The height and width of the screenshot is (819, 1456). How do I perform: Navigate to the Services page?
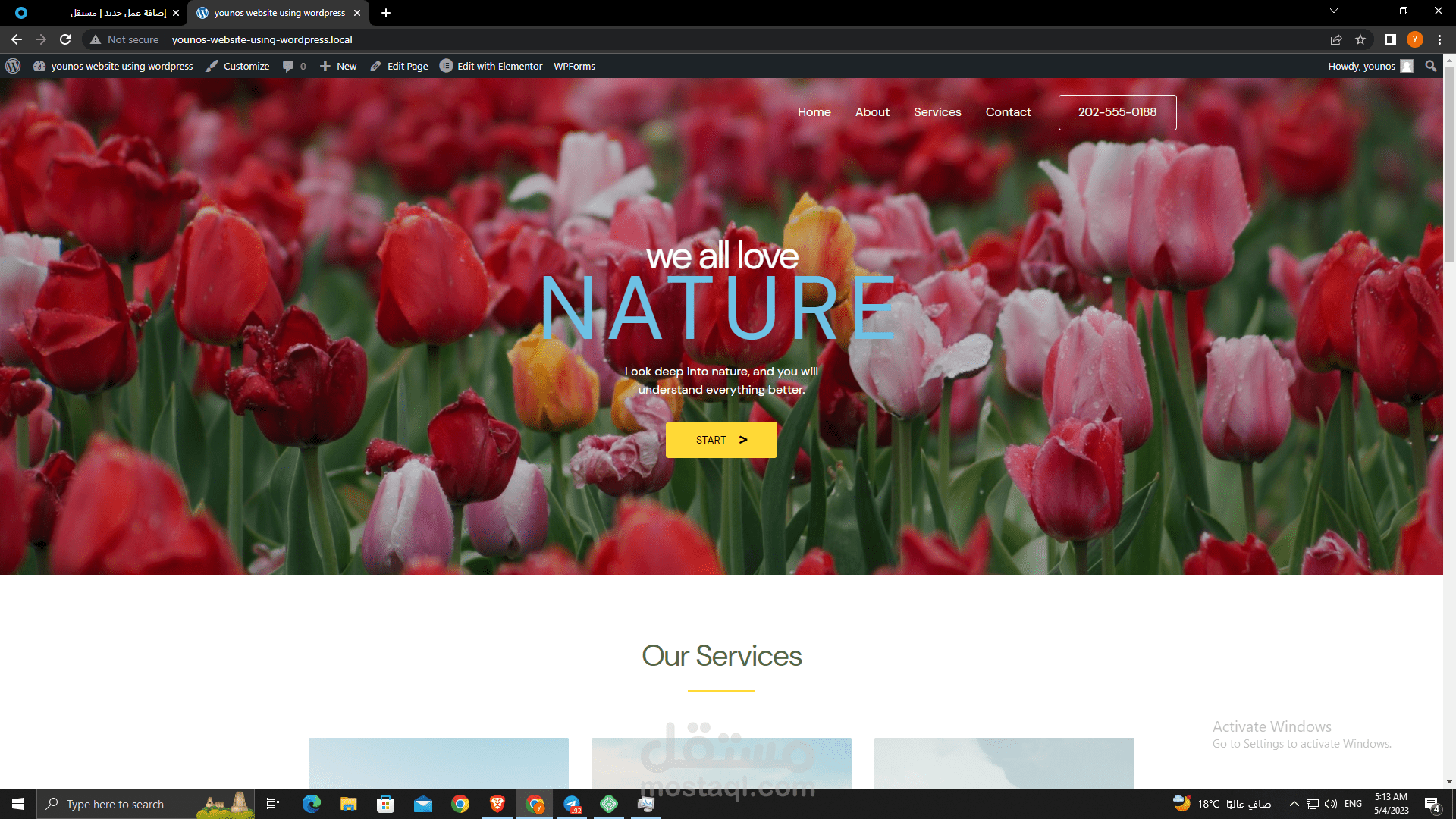pyautogui.click(x=937, y=111)
